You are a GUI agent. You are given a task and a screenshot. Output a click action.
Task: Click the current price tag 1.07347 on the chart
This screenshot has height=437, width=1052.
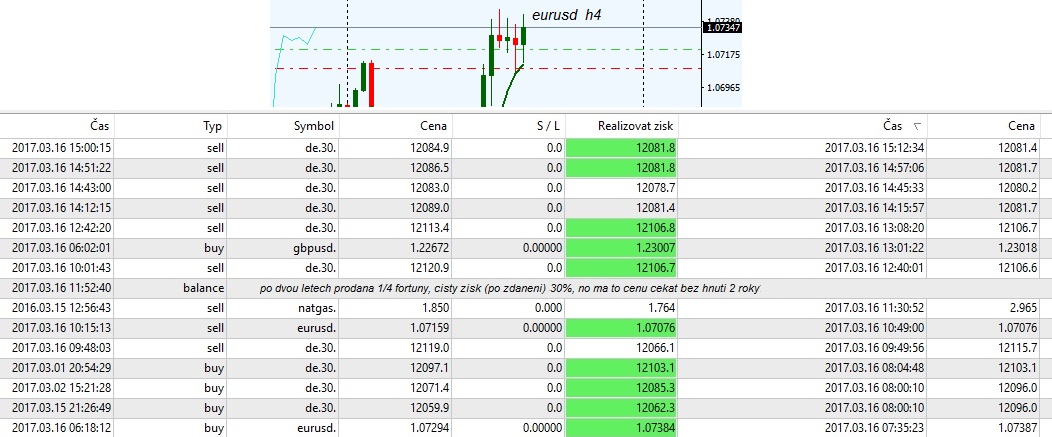pyautogui.click(x=722, y=28)
